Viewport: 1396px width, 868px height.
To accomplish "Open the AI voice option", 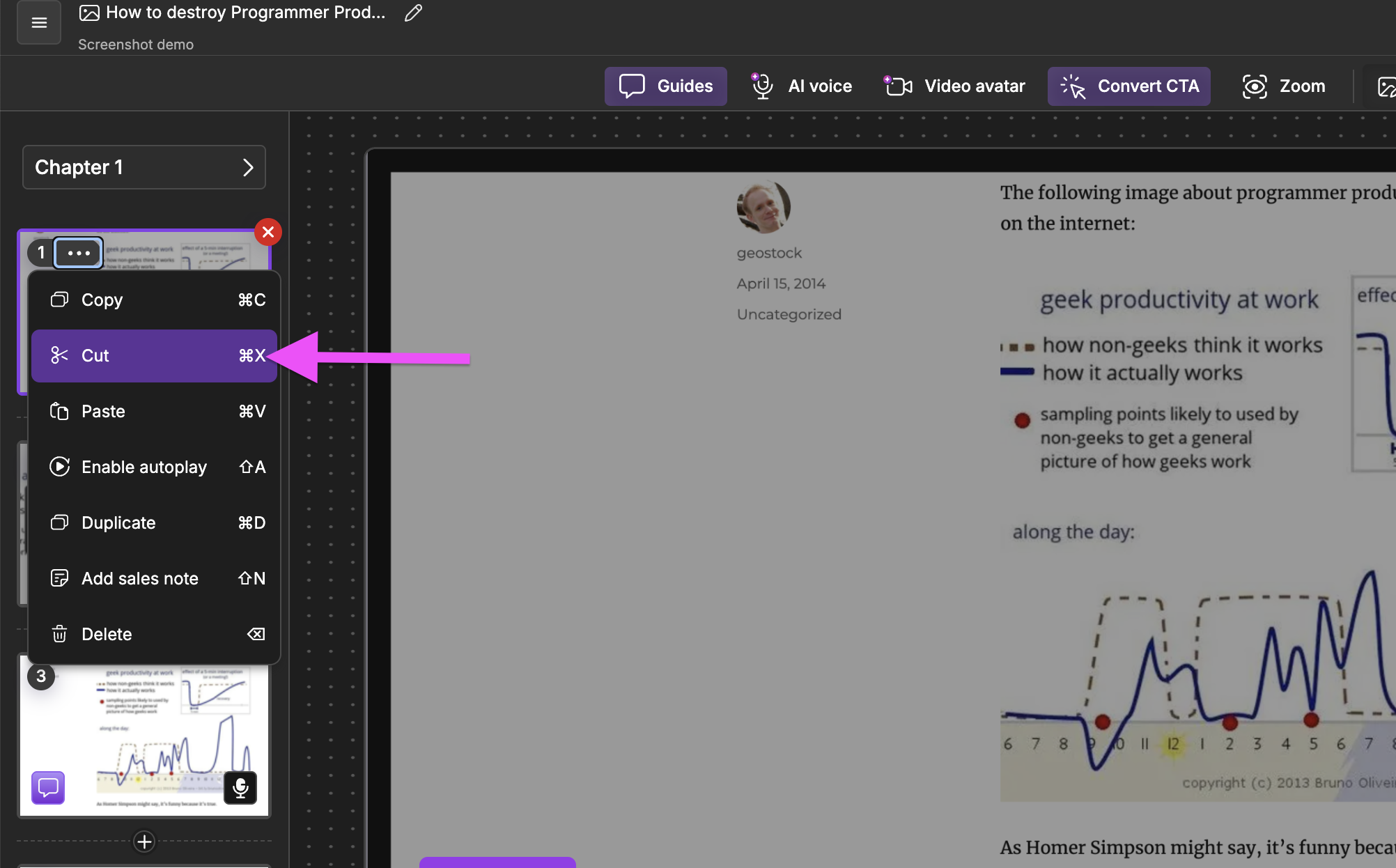I will 802,86.
